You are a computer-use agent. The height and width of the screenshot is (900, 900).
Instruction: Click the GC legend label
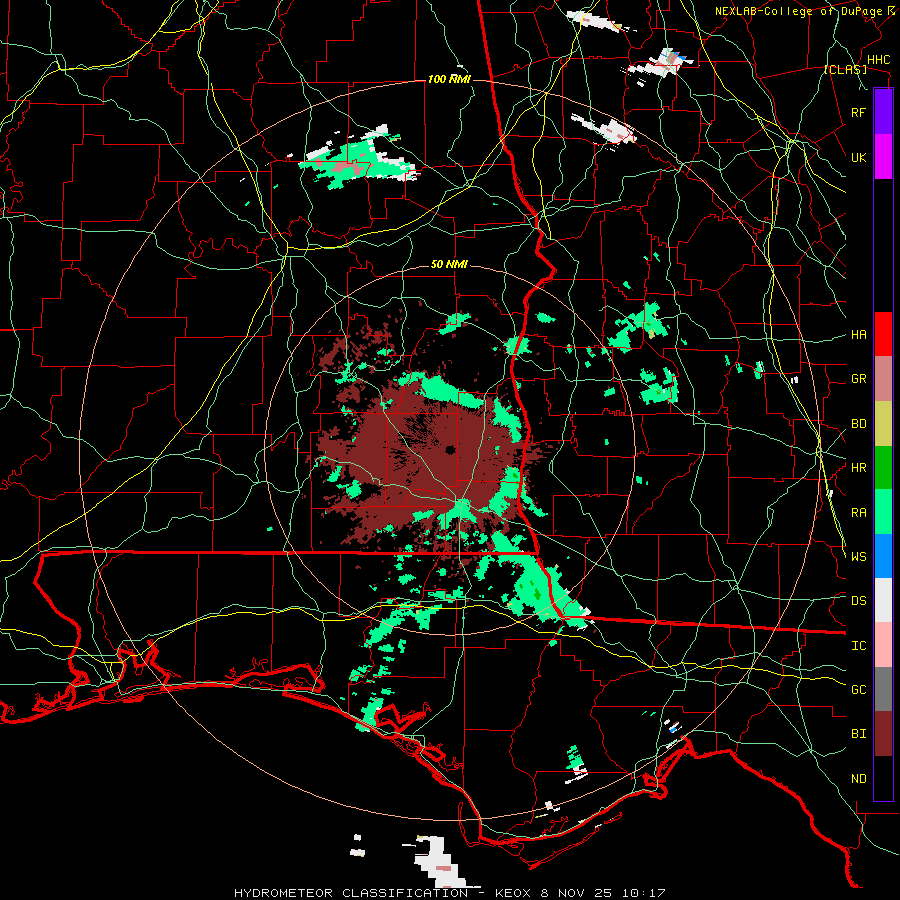(x=859, y=690)
